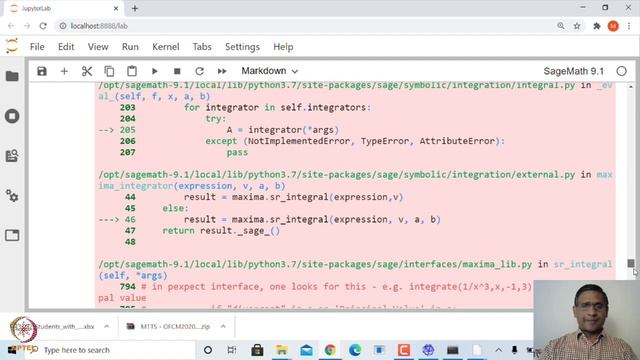
Task: Open the Settings menu
Action: [x=242, y=47]
